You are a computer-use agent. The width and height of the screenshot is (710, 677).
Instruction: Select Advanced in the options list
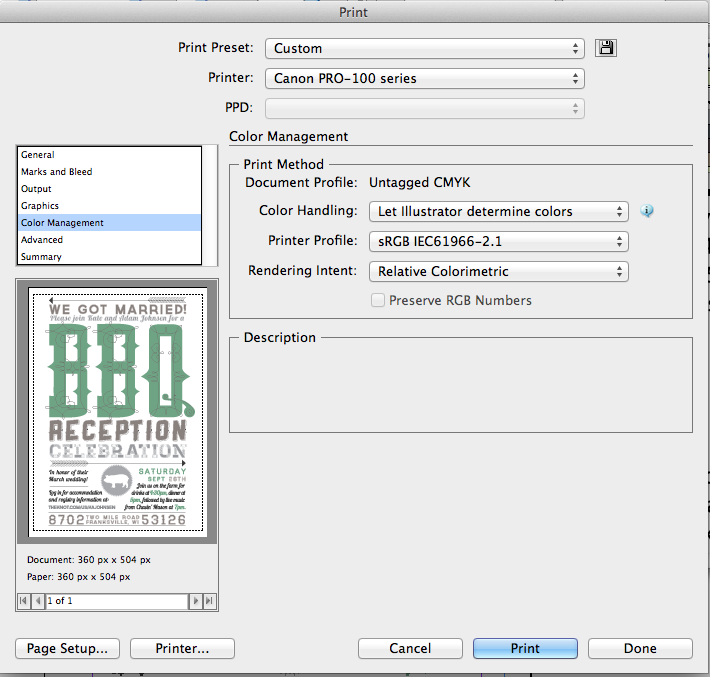pos(42,240)
